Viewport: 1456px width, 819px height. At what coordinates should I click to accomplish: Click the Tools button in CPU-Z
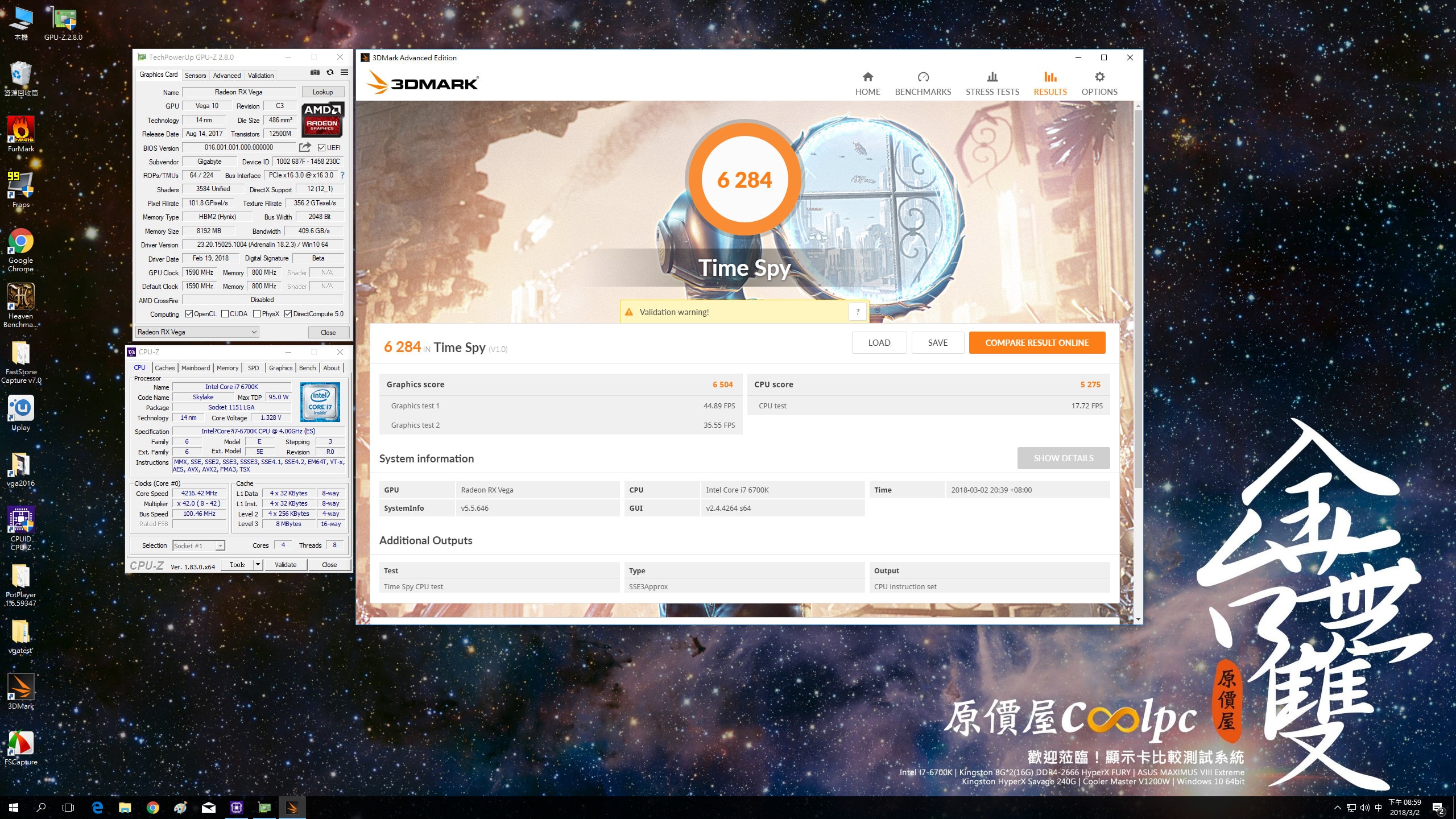tap(237, 565)
